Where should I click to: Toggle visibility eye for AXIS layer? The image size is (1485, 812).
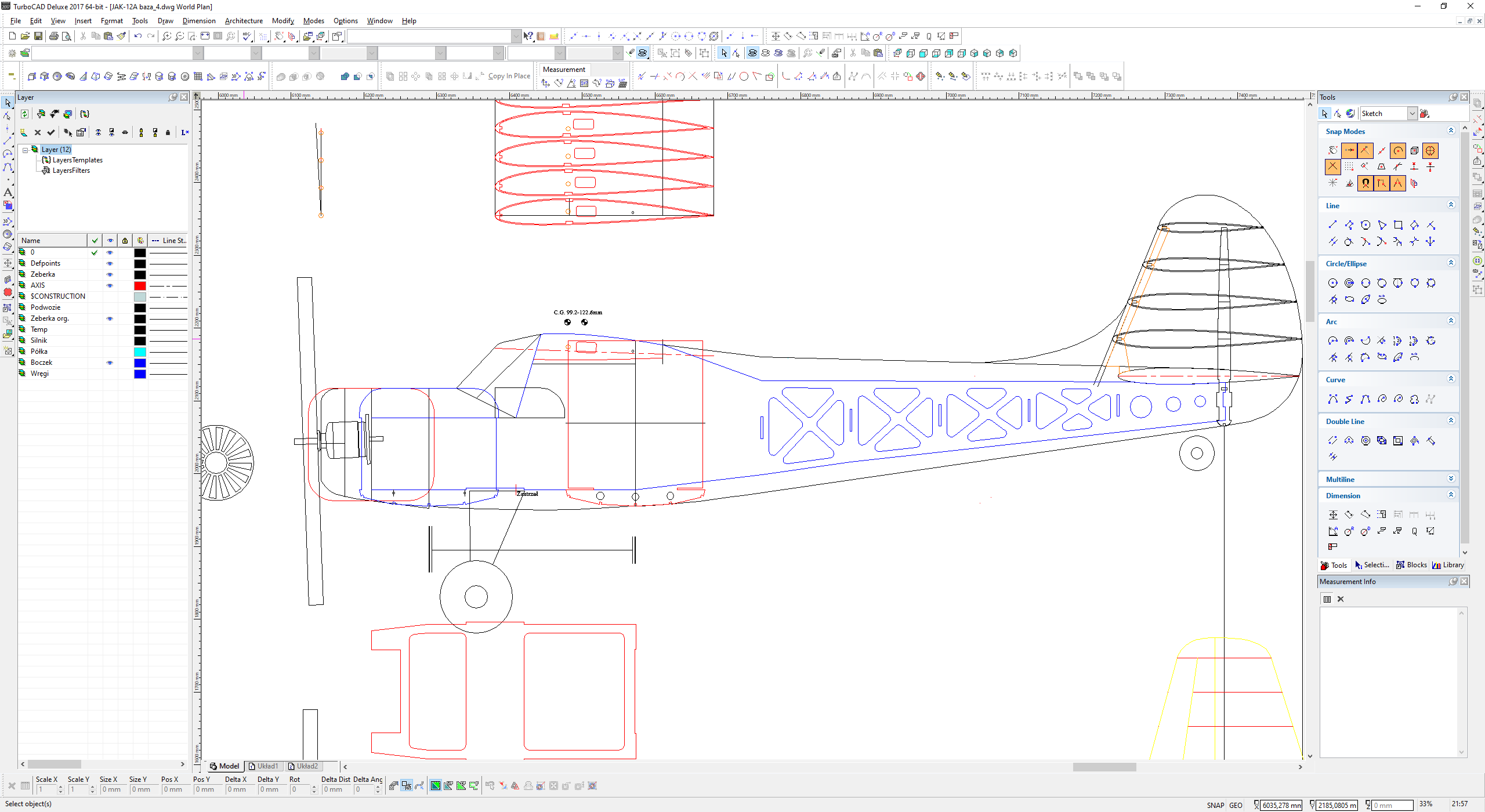[x=110, y=285]
